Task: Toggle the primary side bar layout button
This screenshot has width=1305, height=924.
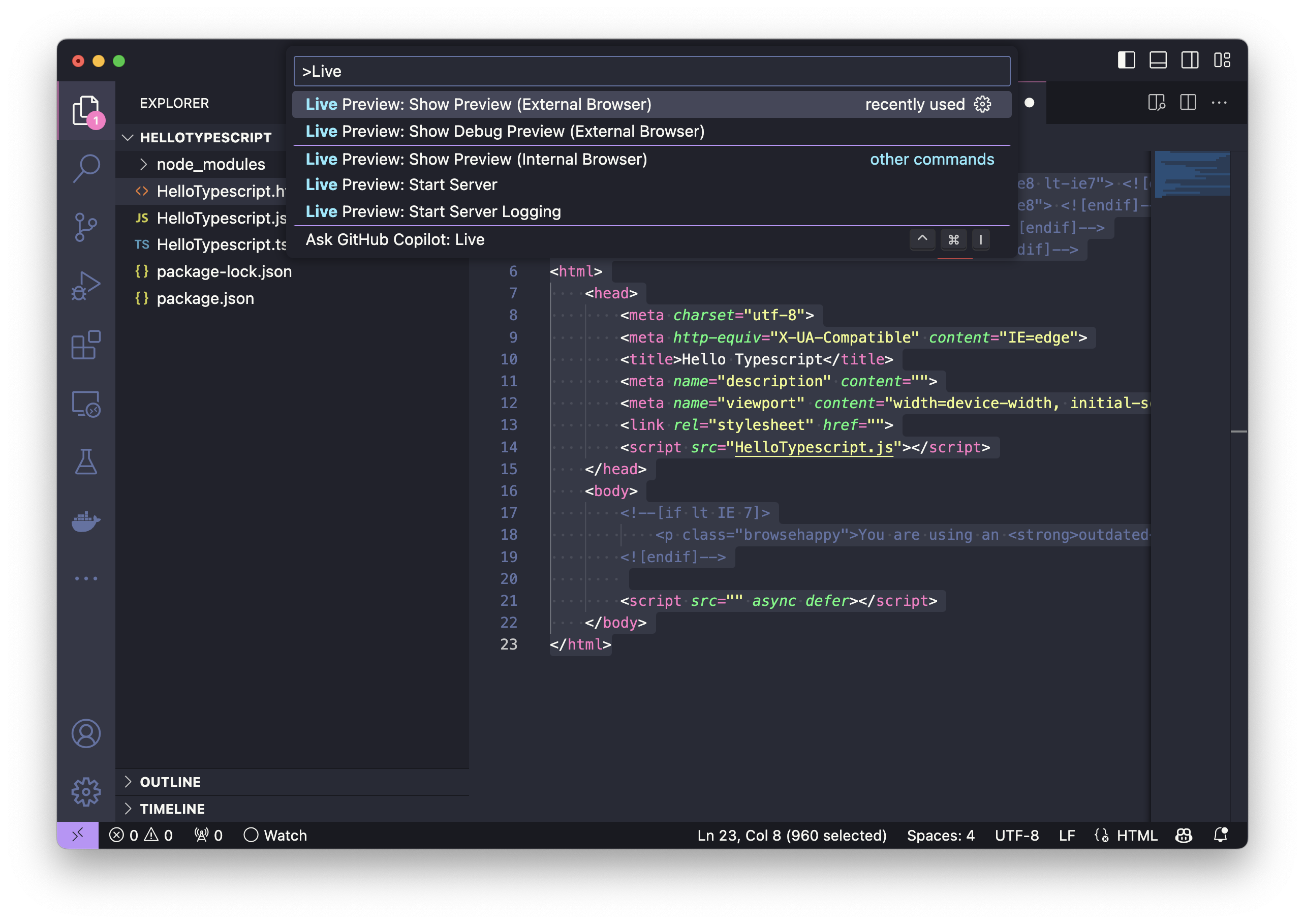Action: click(x=1126, y=60)
